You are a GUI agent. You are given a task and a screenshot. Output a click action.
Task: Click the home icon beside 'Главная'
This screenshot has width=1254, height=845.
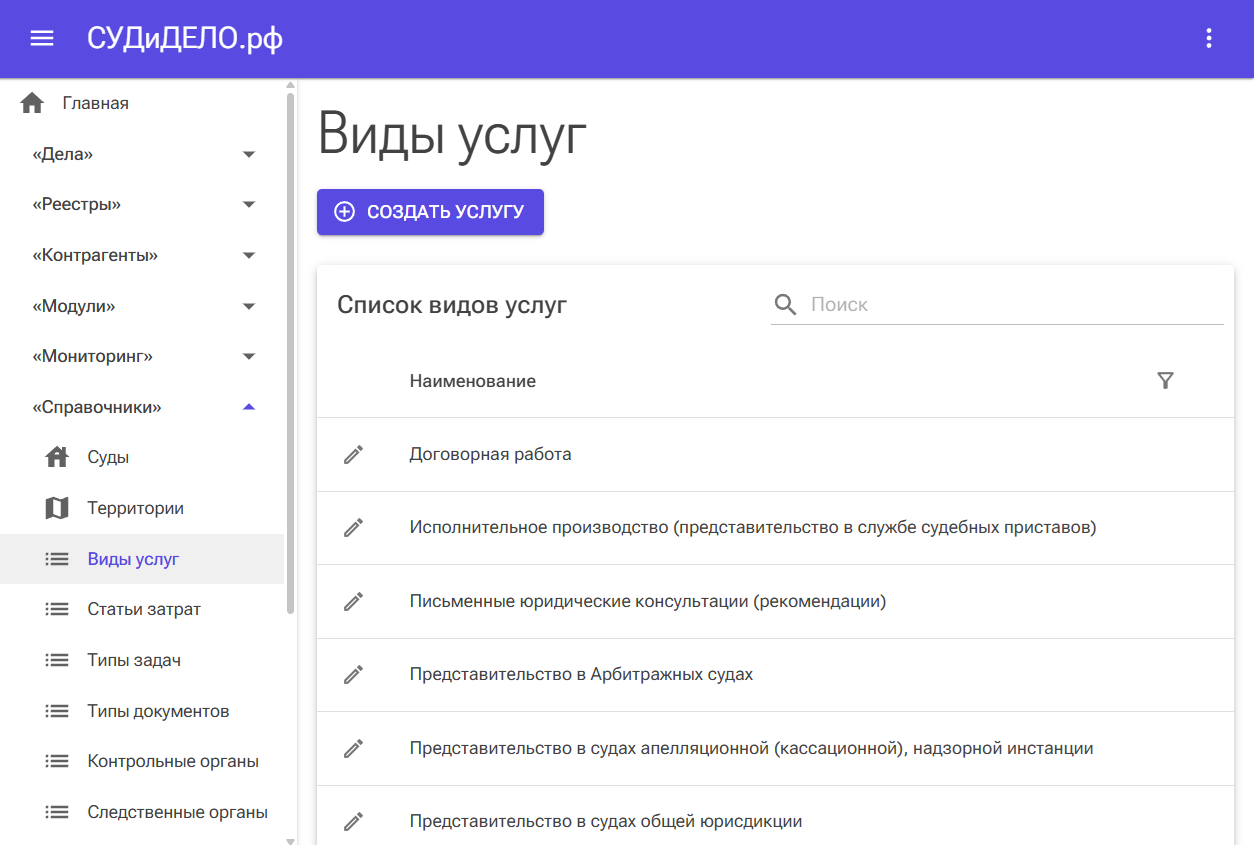32,103
